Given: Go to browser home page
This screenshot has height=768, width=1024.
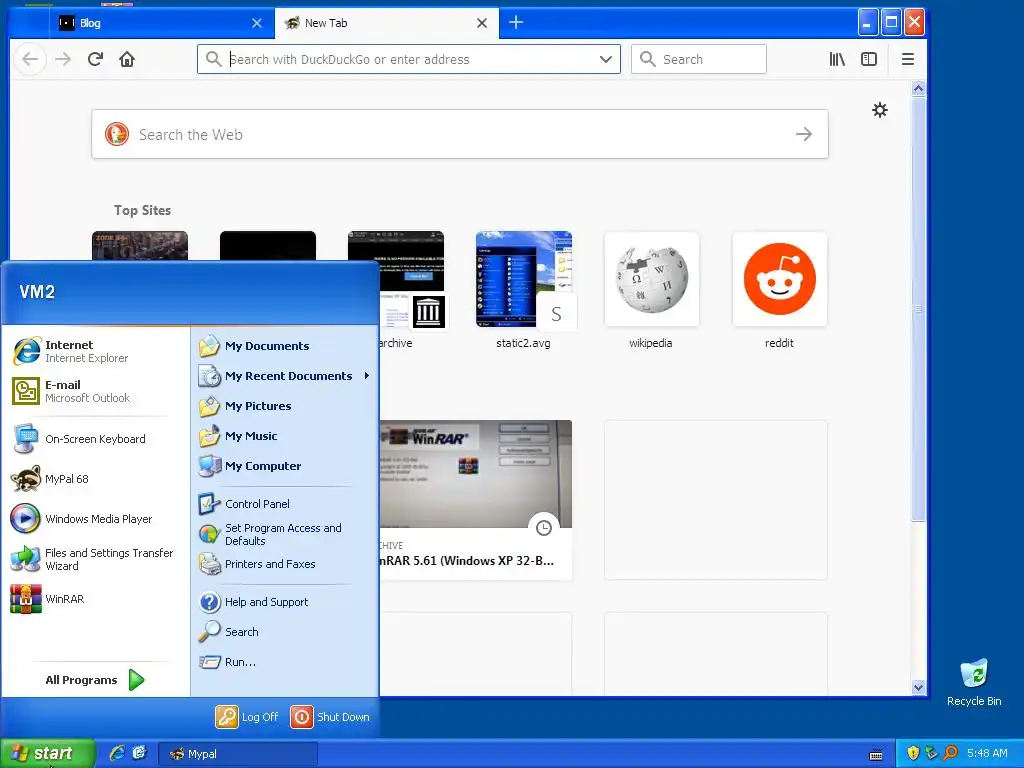Looking at the screenshot, I should pos(127,59).
